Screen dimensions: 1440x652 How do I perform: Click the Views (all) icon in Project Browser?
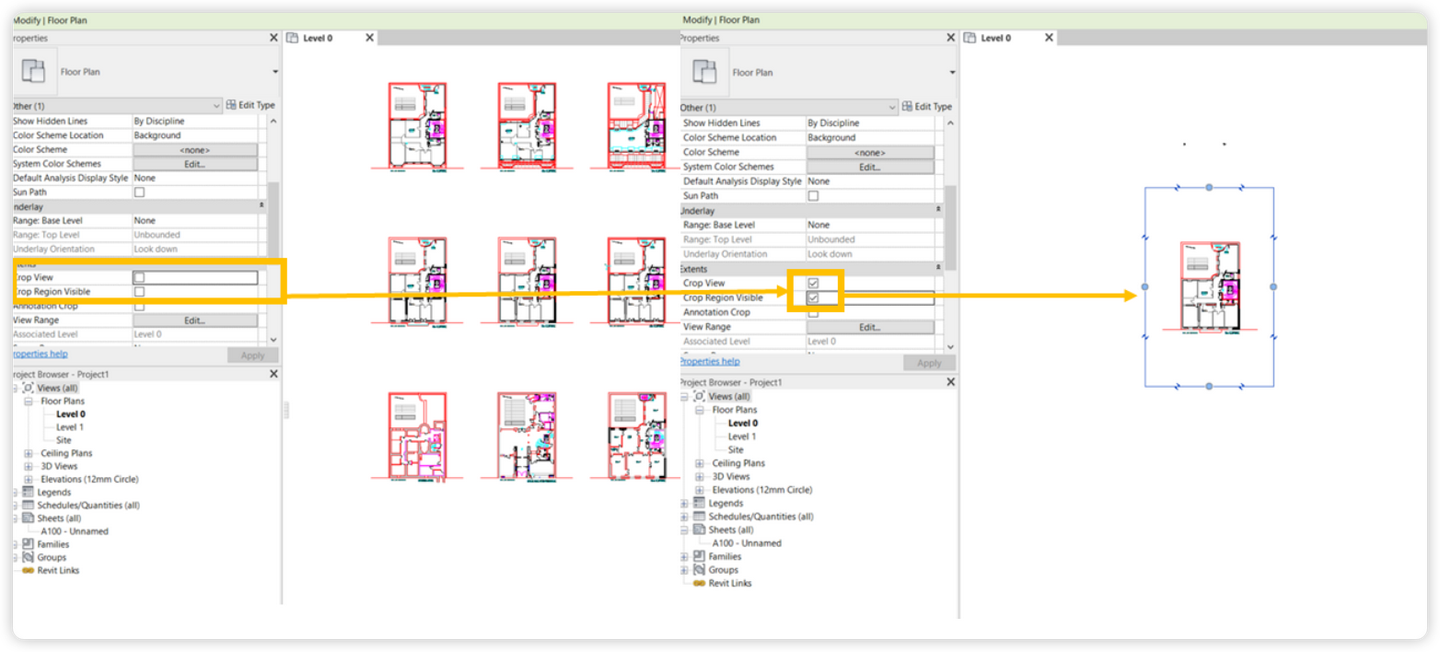28,388
